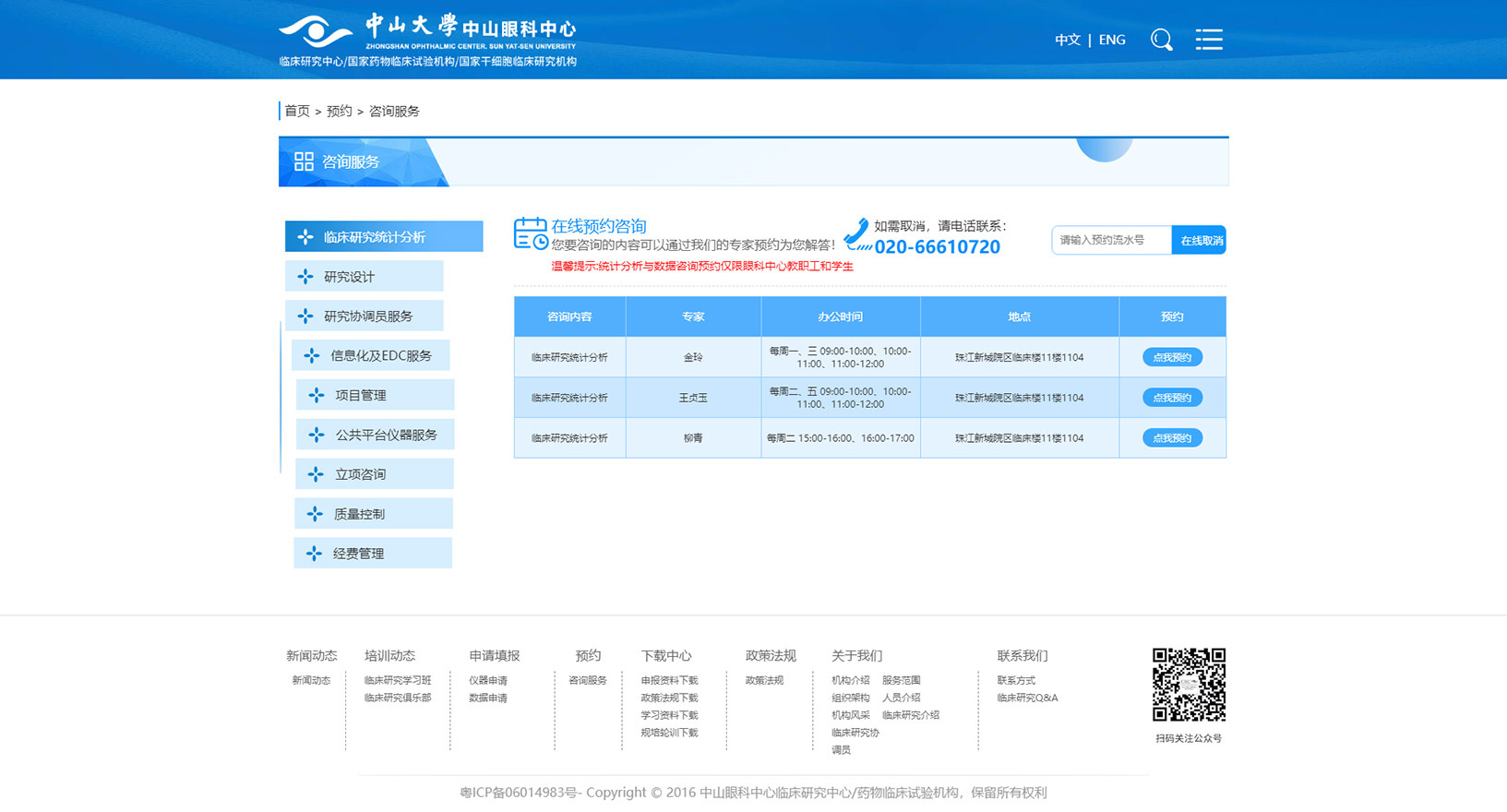Select 公共平台仪器服务 sidebar item
The height and width of the screenshot is (812, 1507).
tap(386, 435)
